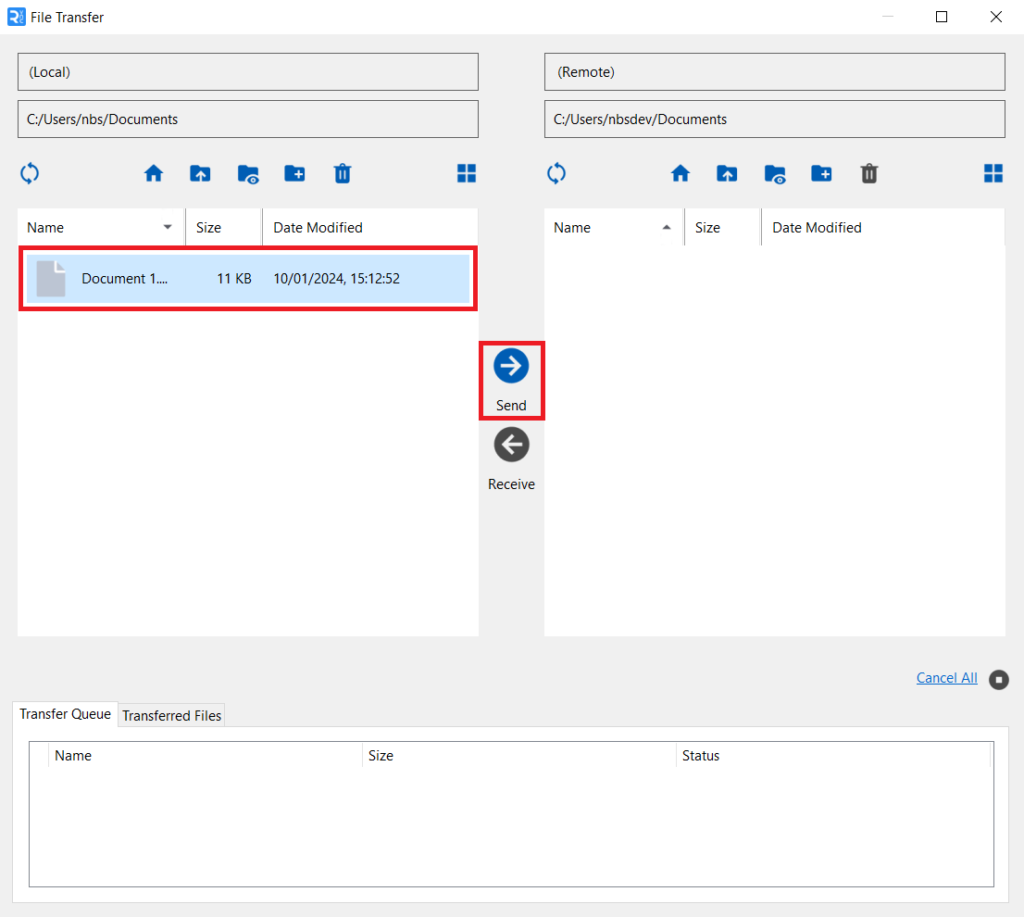Screen dimensions: 1024x917
Task: Delete selected item in local pane
Action: pyautogui.click(x=342, y=174)
